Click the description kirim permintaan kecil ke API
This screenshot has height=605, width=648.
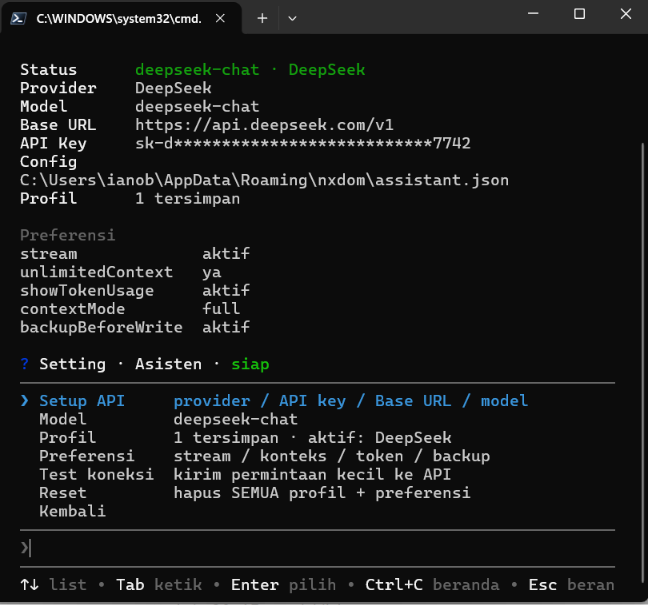[x=312, y=474]
